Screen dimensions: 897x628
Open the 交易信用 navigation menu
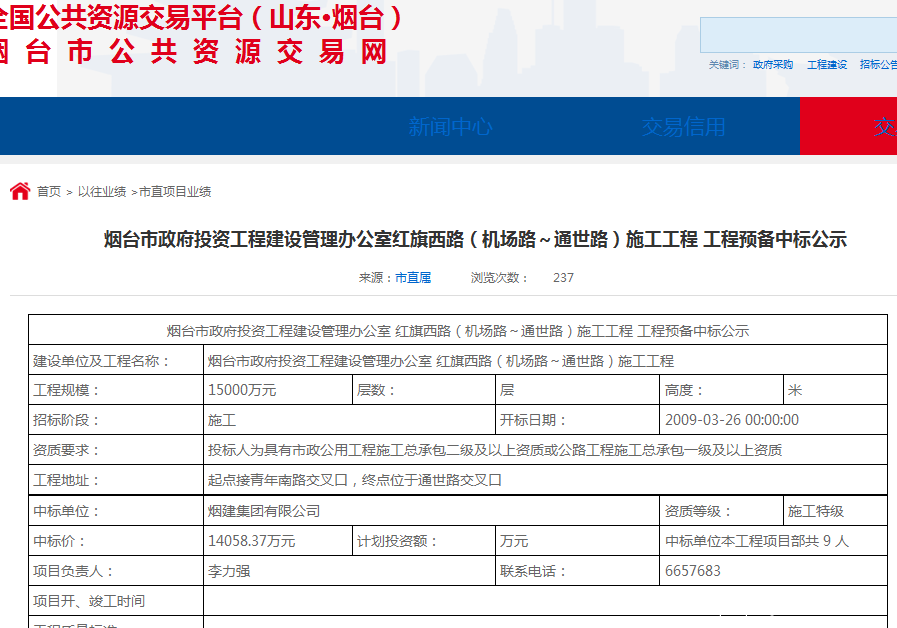point(683,127)
